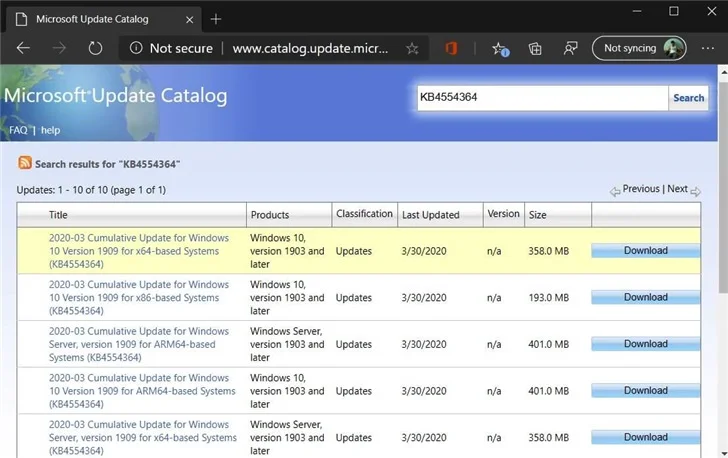The image size is (728, 458).
Task: Close the Microsoft Update Catalog tab
Action: (188, 19)
